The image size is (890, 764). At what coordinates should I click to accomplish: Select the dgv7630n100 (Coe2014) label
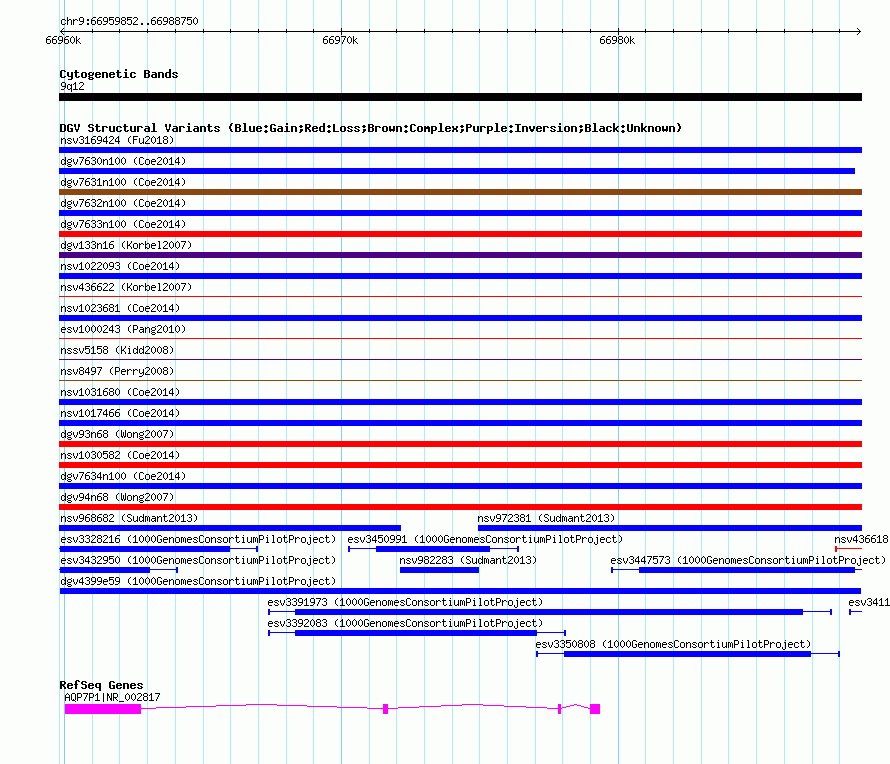point(123,161)
